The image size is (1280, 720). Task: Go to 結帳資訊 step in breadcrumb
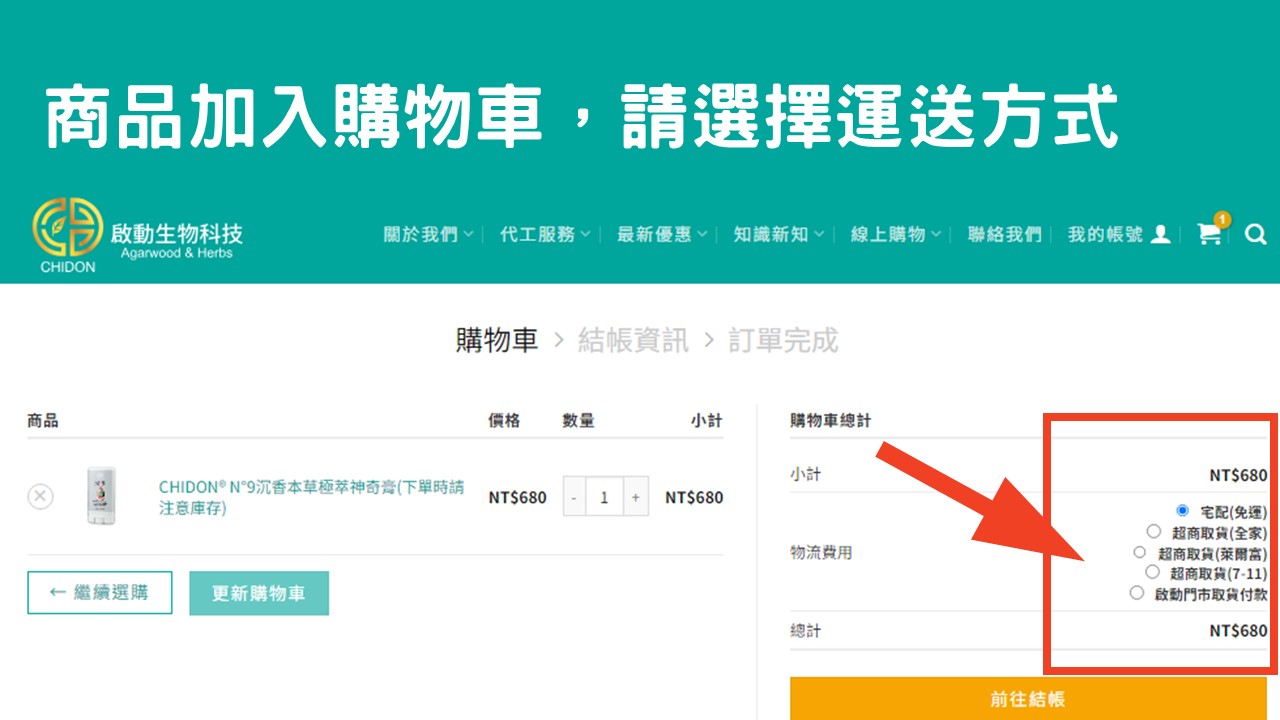coord(633,340)
